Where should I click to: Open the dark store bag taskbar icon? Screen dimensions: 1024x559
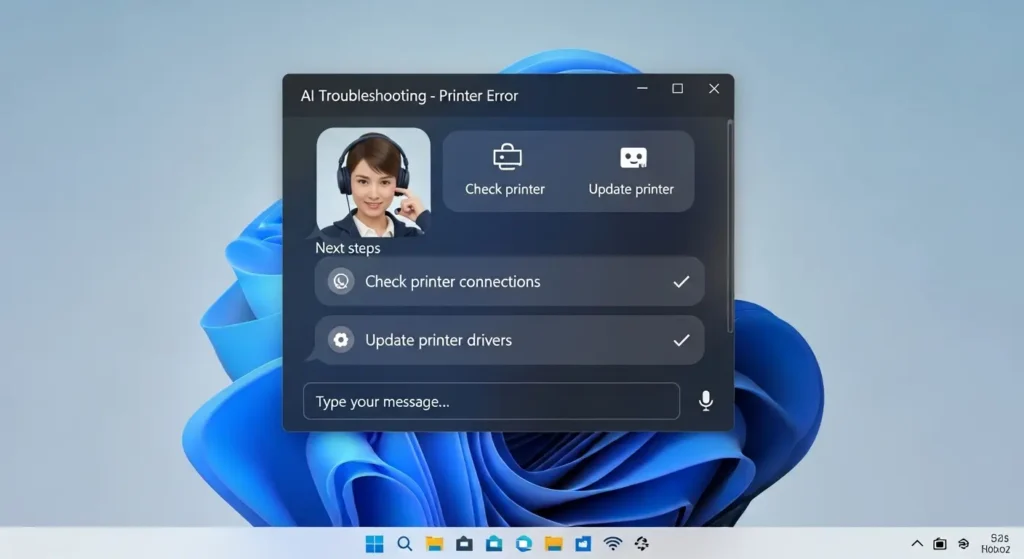click(x=464, y=543)
